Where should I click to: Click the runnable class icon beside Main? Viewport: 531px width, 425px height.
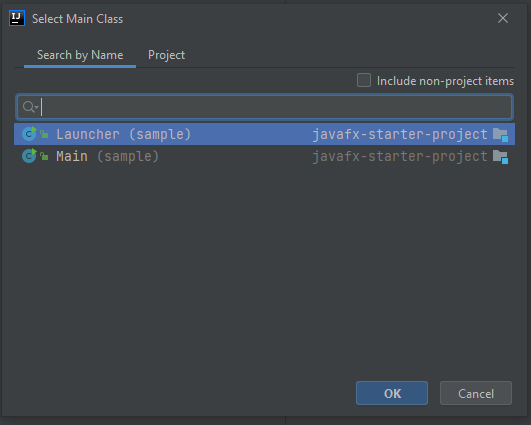pos(29,156)
